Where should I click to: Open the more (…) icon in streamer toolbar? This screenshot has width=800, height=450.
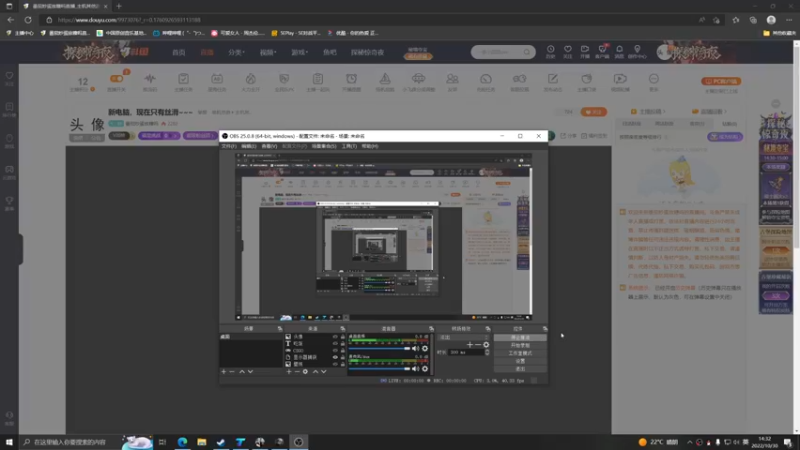[x=654, y=79]
